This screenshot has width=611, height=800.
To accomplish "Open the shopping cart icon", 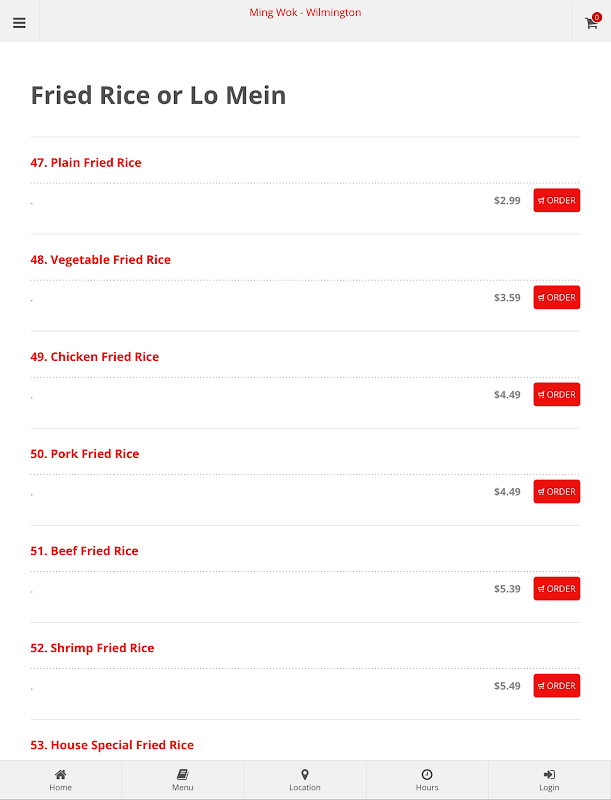I will pos(591,23).
